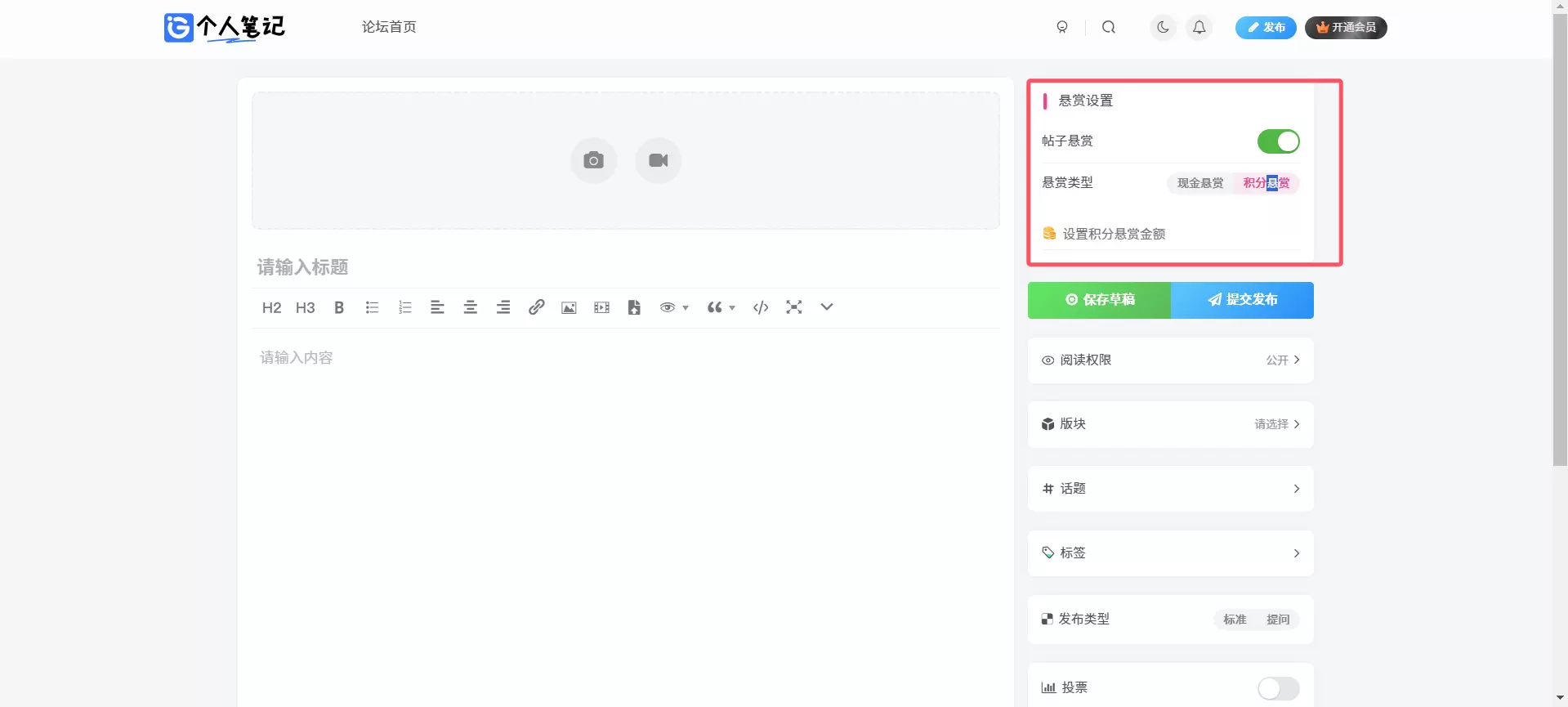Insert a code block
The width and height of the screenshot is (1568, 707).
tap(761, 307)
